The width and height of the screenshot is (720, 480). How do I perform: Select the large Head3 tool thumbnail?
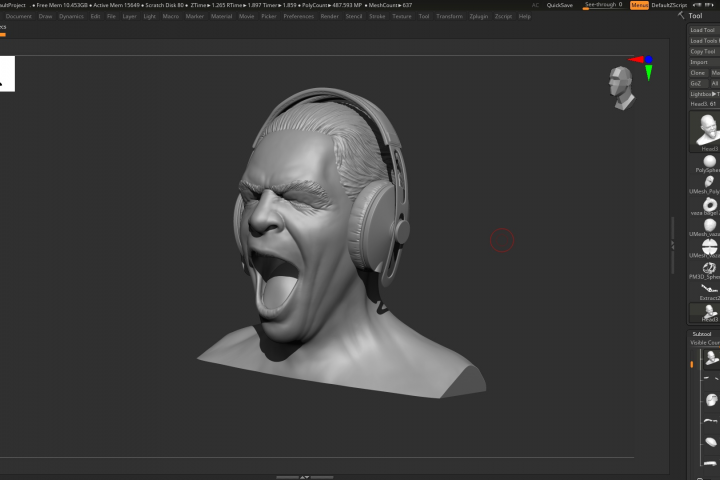tap(707, 130)
